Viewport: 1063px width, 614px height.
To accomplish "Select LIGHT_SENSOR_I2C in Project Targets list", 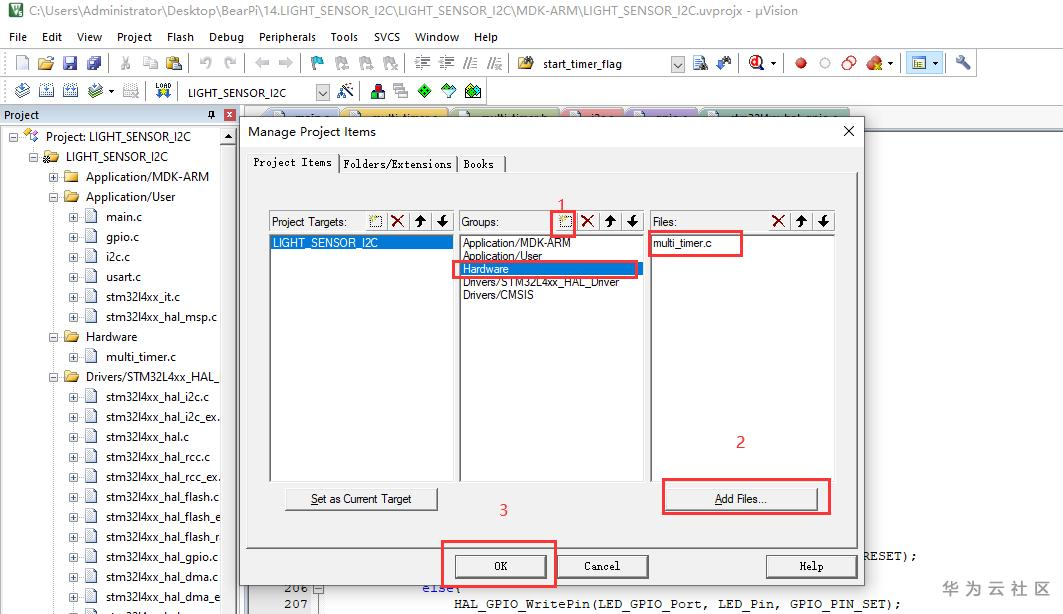I will (361, 243).
